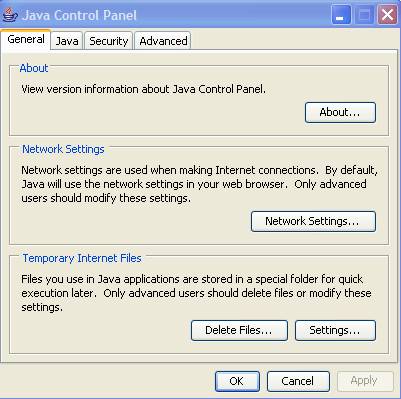Select the General tab
The image size is (401, 399).
pos(26,40)
